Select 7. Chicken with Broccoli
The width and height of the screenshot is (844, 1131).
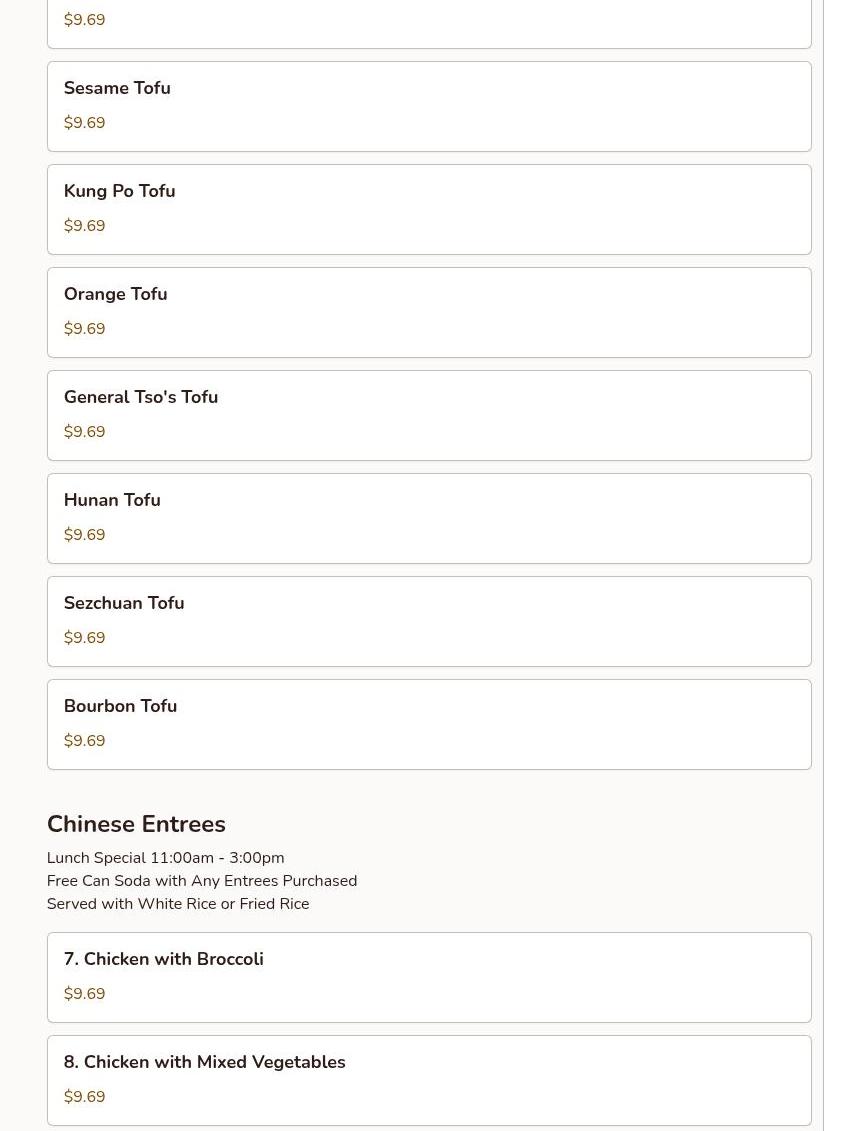coord(428,977)
